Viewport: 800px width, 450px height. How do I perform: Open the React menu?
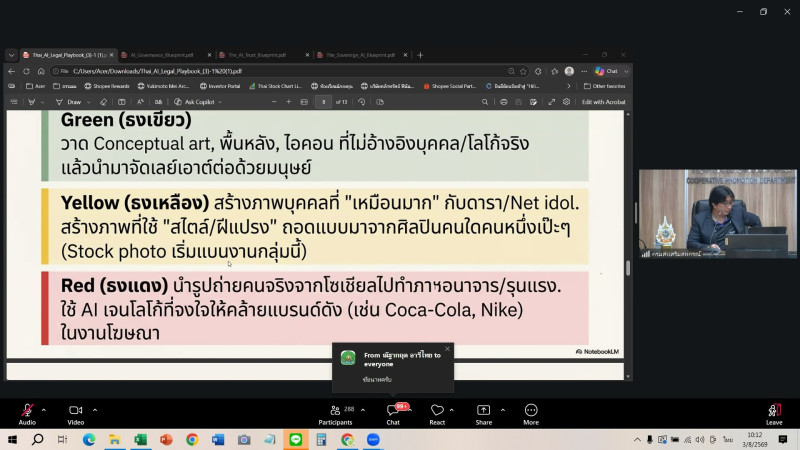[437, 414]
